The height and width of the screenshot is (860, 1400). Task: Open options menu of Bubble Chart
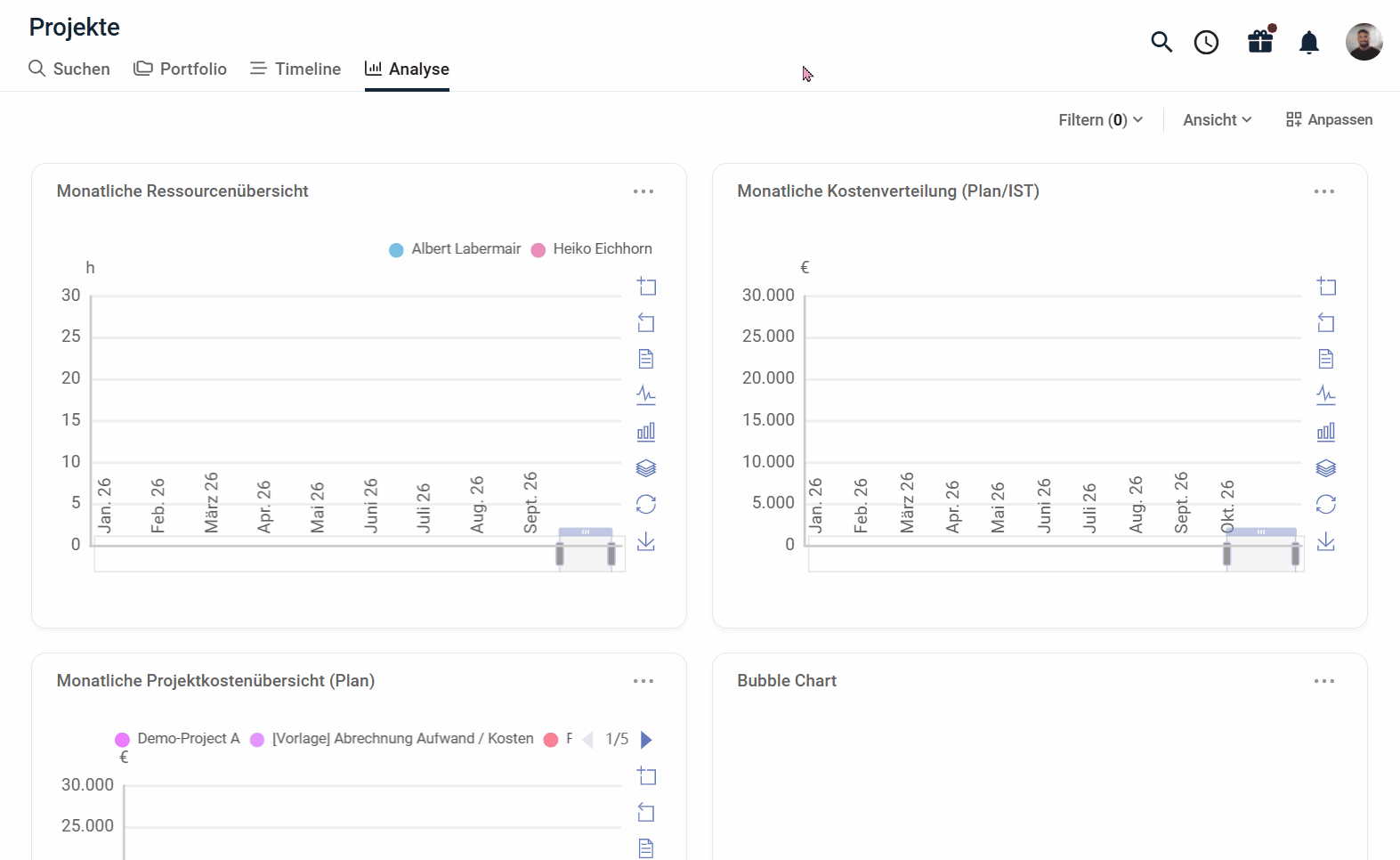1324,681
